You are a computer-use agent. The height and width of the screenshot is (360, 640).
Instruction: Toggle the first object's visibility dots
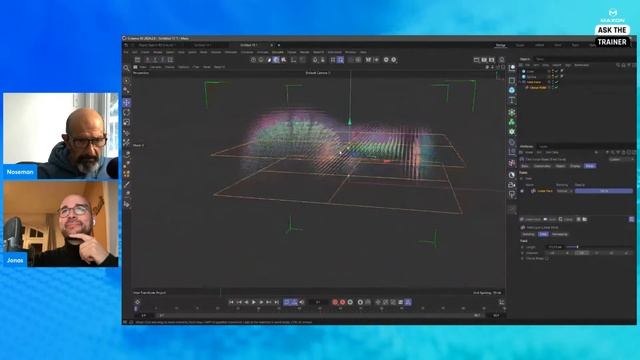(x=553, y=71)
